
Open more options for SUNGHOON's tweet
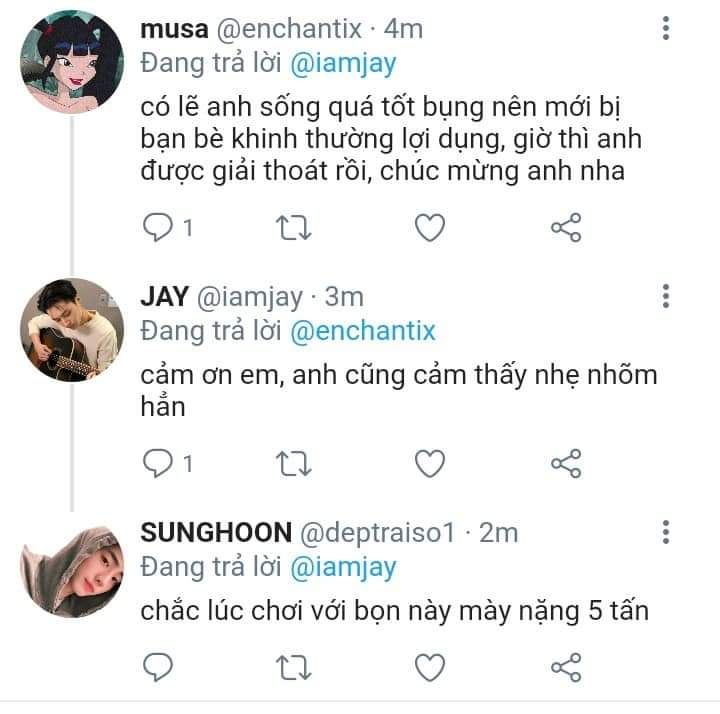pyautogui.click(x=666, y=532)
